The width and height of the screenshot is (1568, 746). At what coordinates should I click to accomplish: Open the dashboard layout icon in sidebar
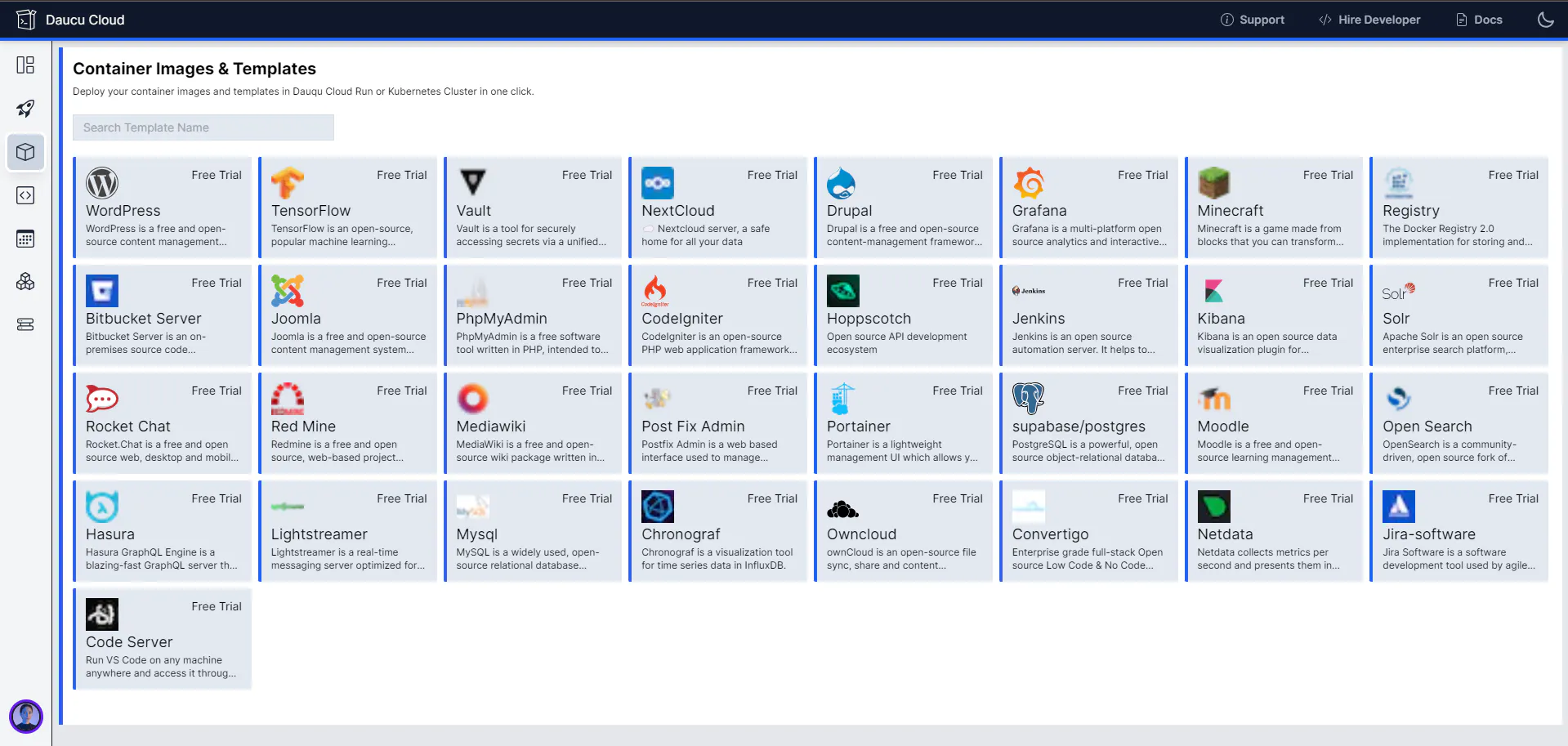pos(25,65)
